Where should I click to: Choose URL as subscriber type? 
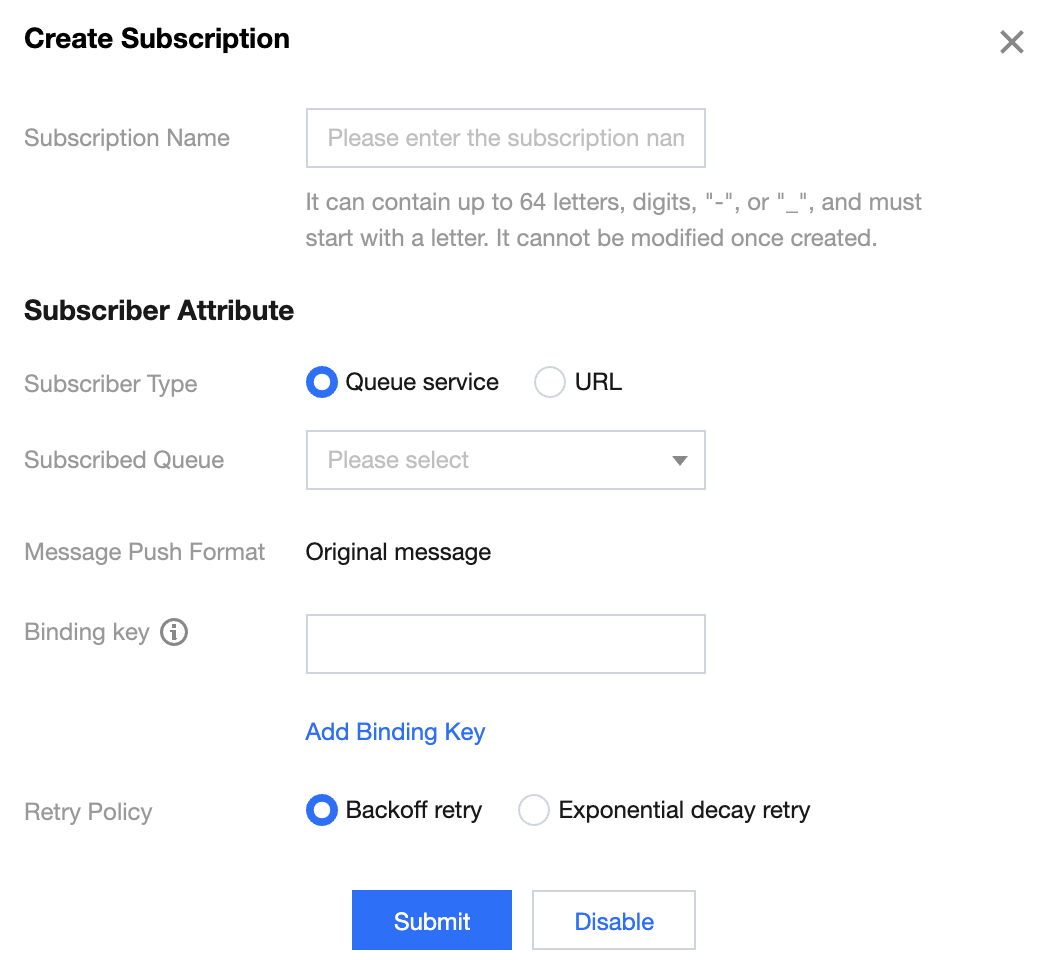coord(550,383)
